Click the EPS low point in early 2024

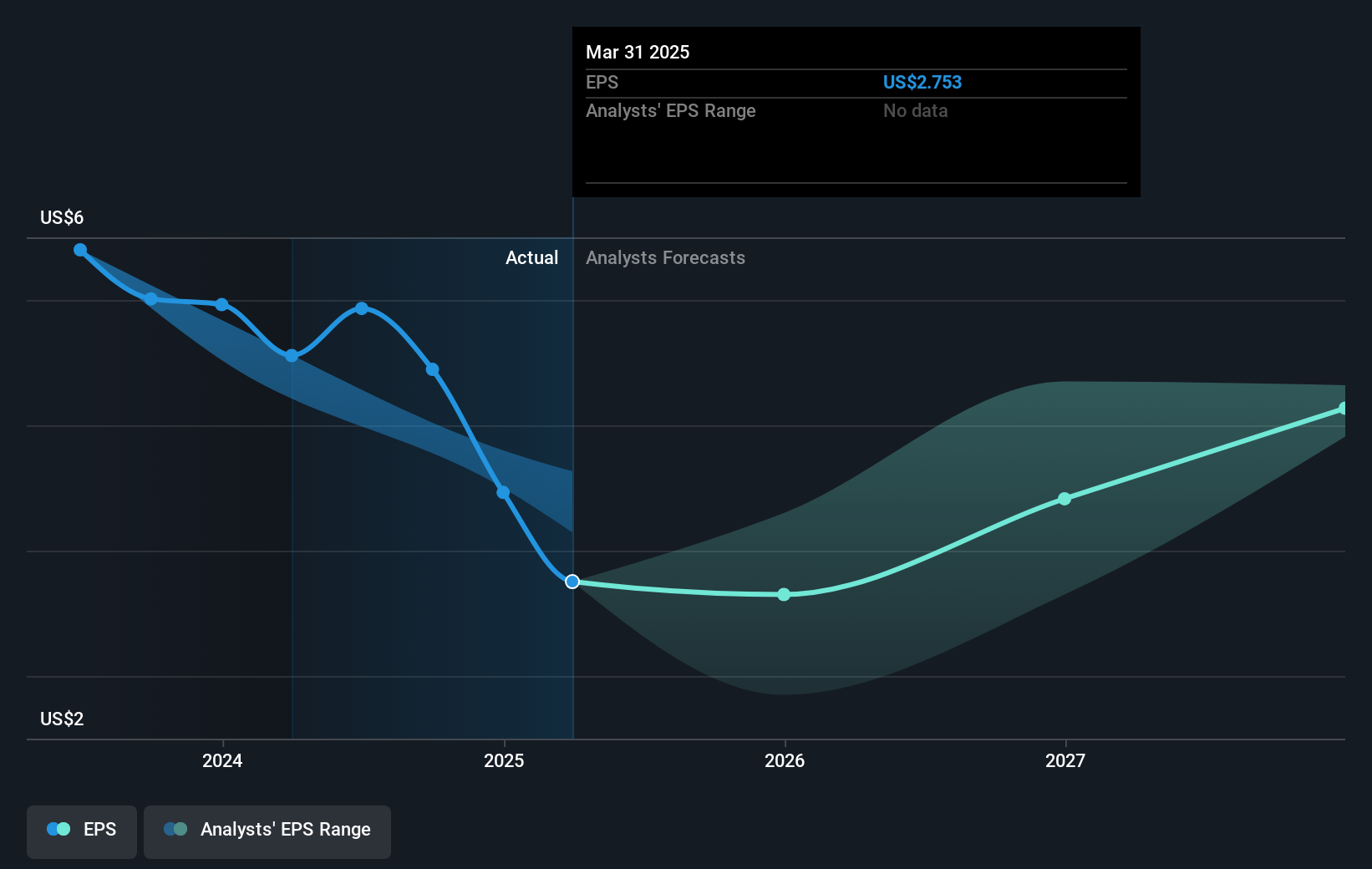click(292, 356)
